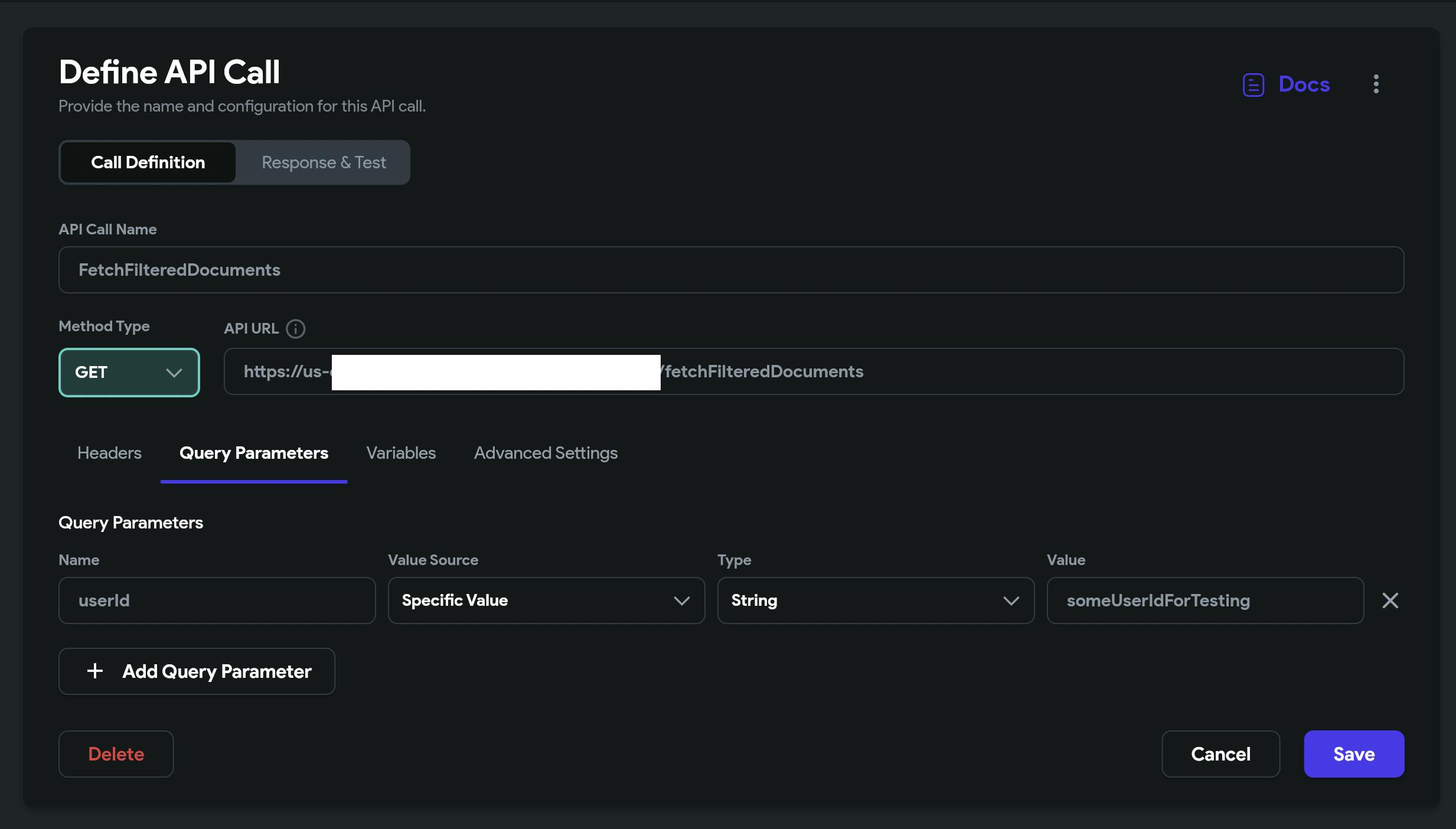Open the three-dot more options menu
The image size is (1456, 829).
[x=1376, y=84]
